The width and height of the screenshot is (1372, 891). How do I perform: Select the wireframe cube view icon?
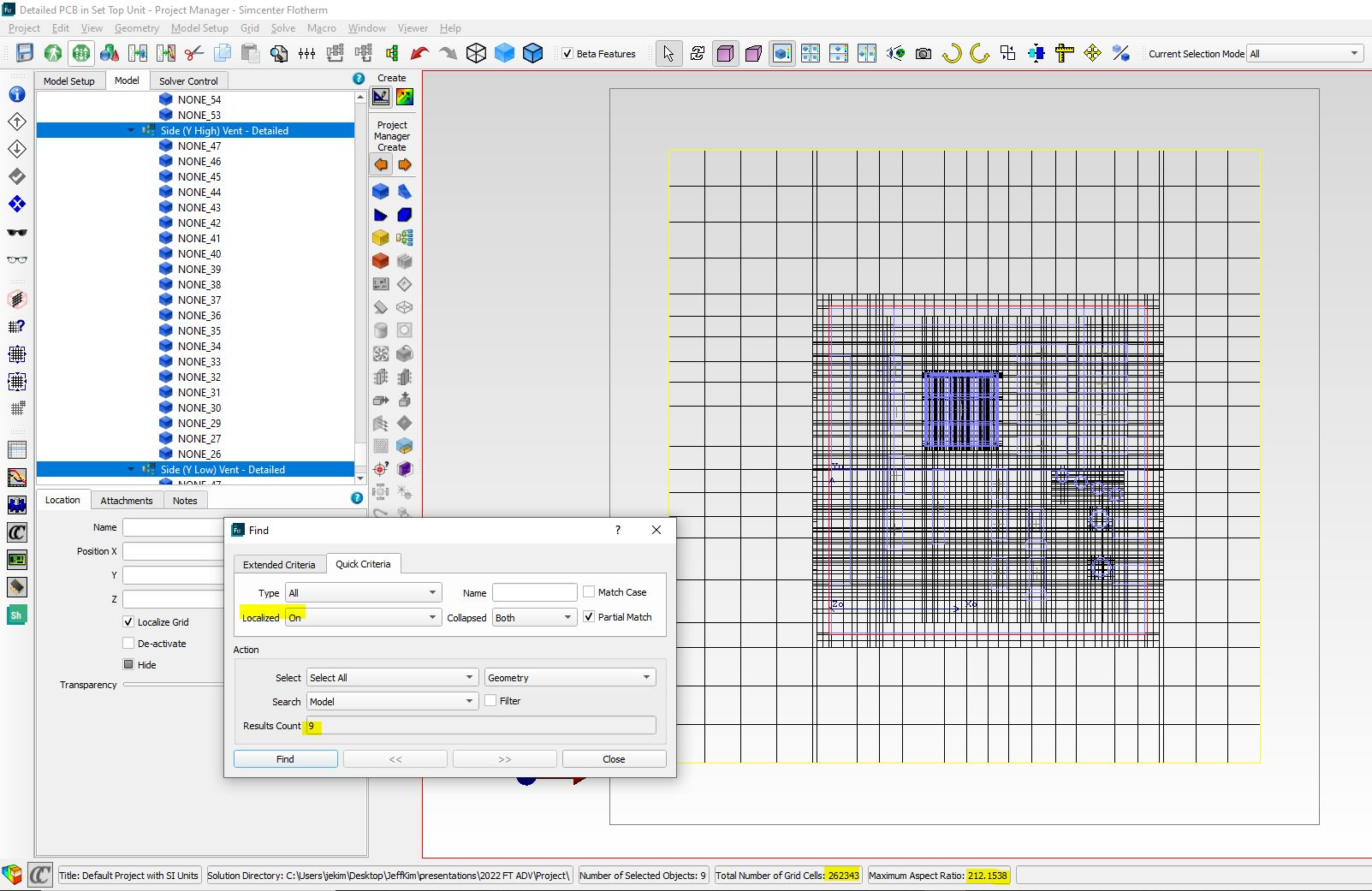click(x=476, y=53)
